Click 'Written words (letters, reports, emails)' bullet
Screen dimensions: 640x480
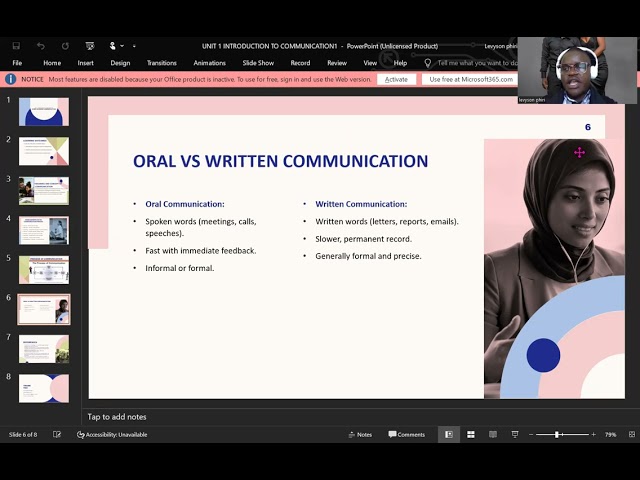387,222
